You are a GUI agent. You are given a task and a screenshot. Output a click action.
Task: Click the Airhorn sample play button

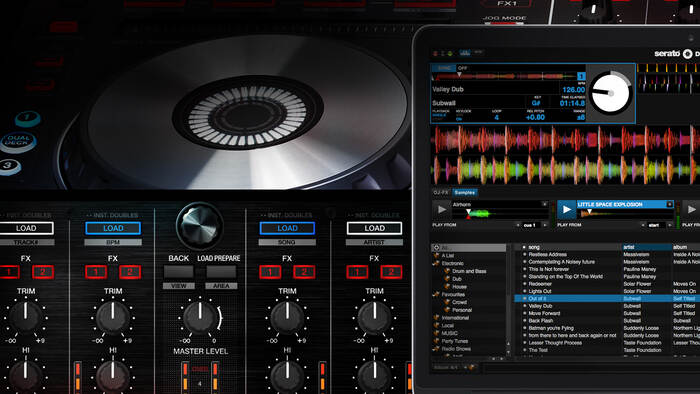tap(442, 209)
